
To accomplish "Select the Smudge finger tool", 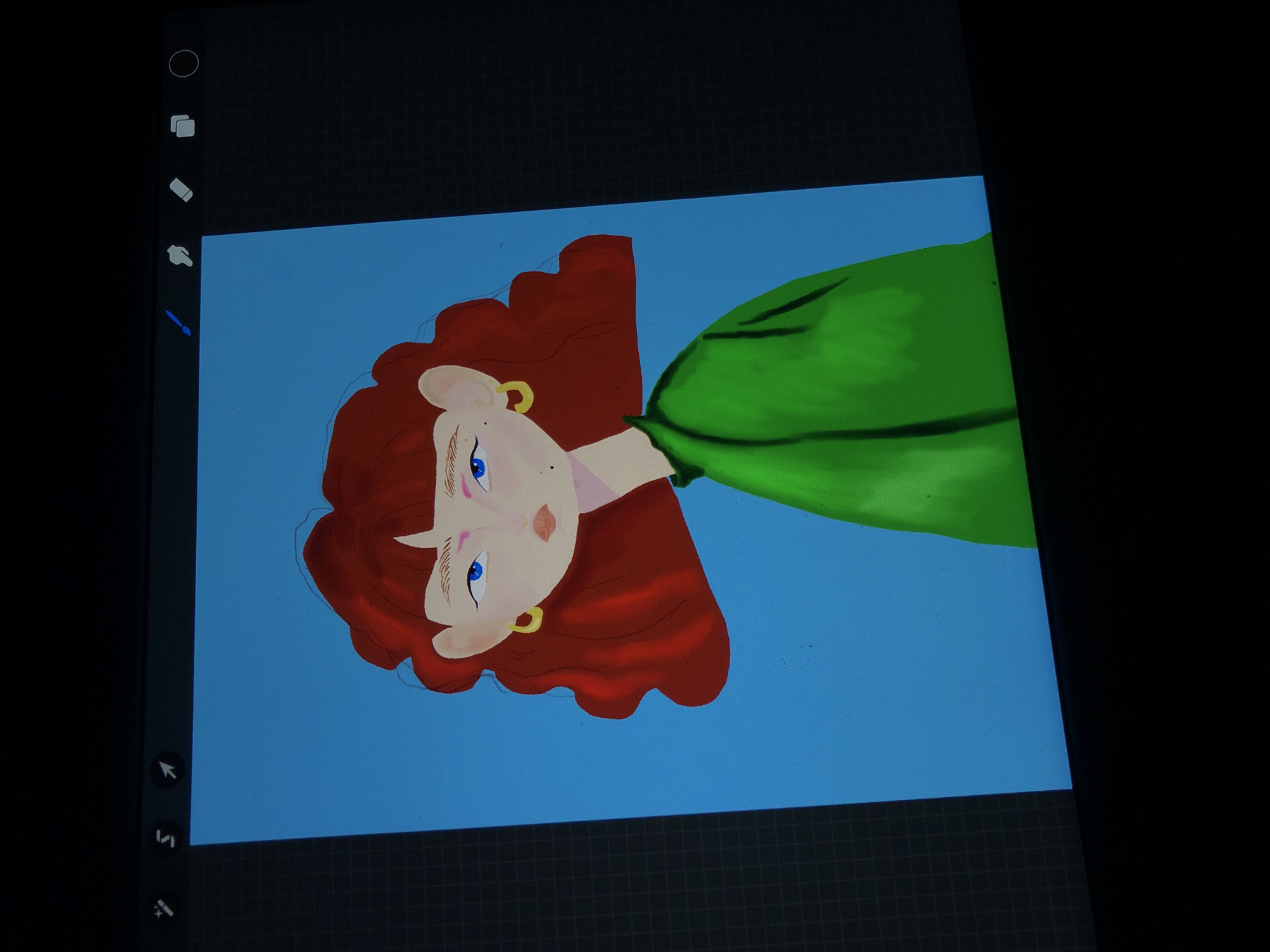I will (180, 256).
